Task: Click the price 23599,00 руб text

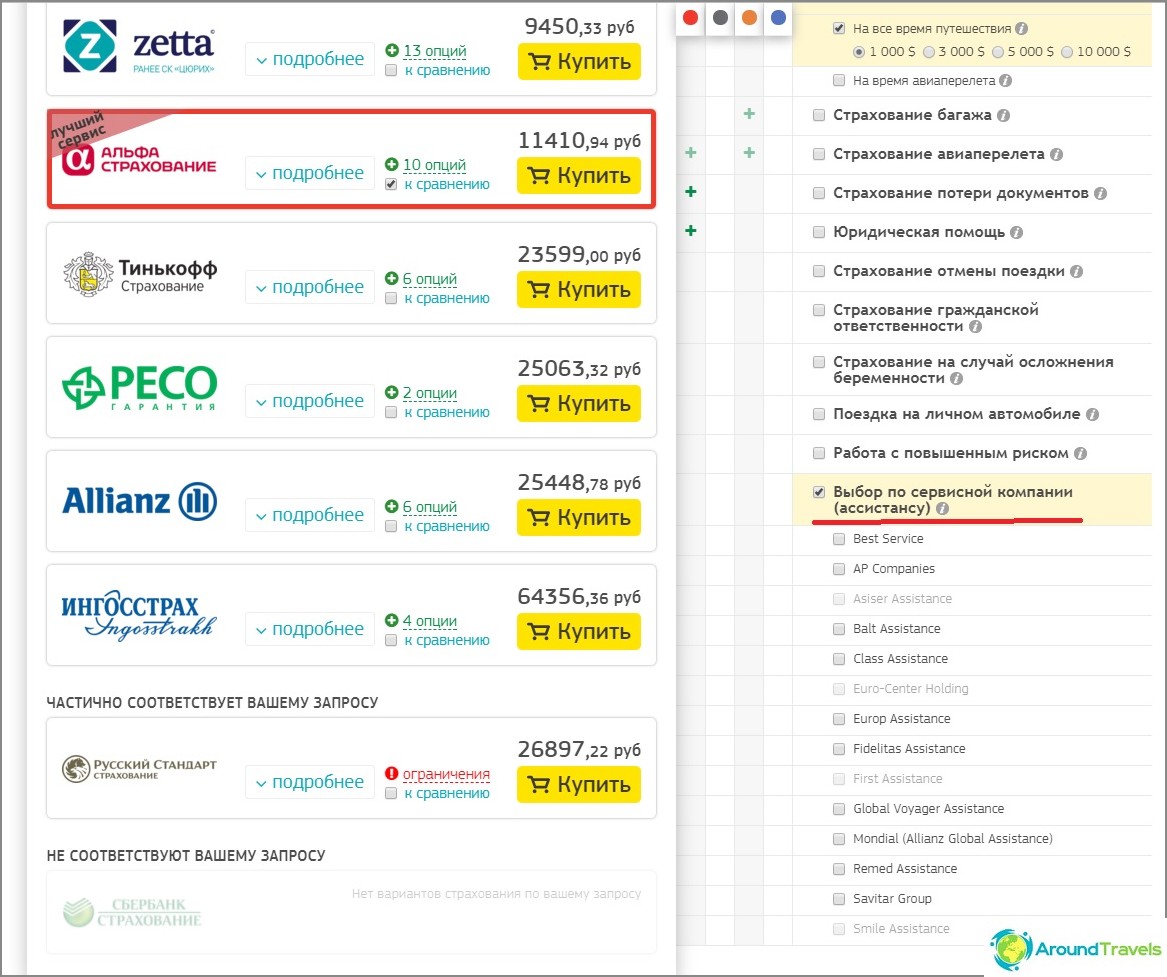Action: pos(579,254)
